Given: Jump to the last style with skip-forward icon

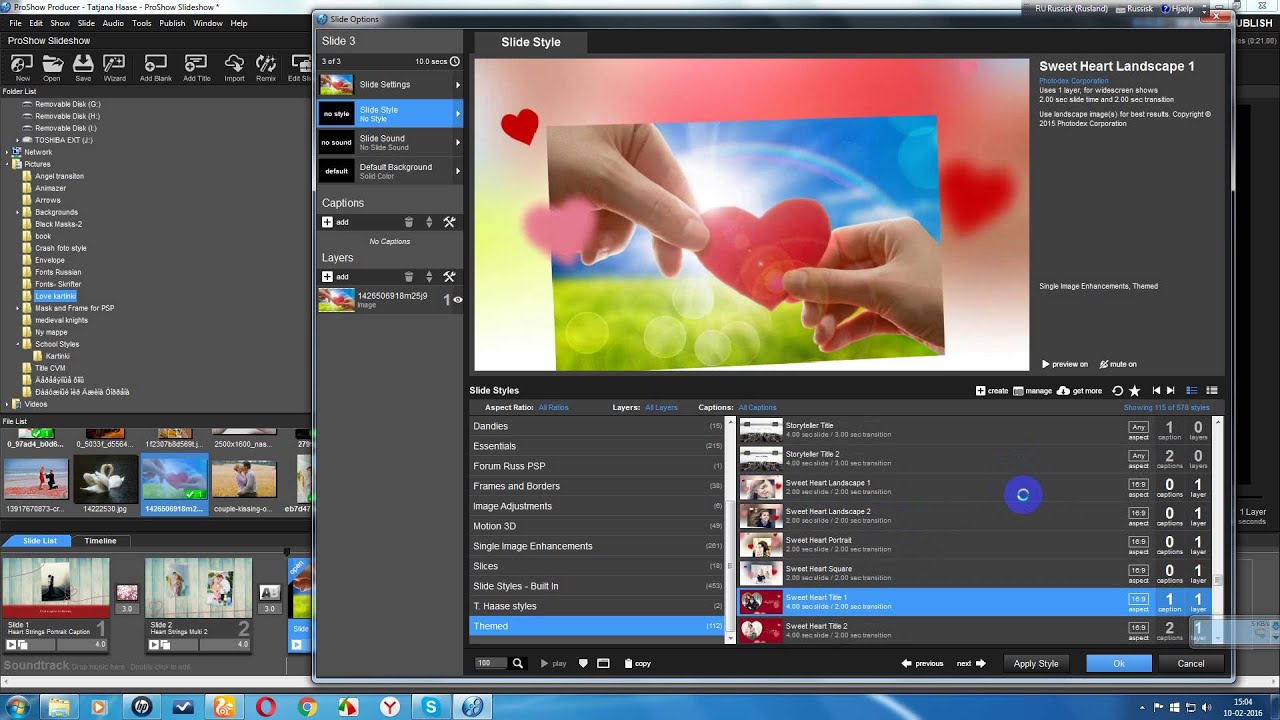Looking at the screenshot, I should (x=1171, y=391).
